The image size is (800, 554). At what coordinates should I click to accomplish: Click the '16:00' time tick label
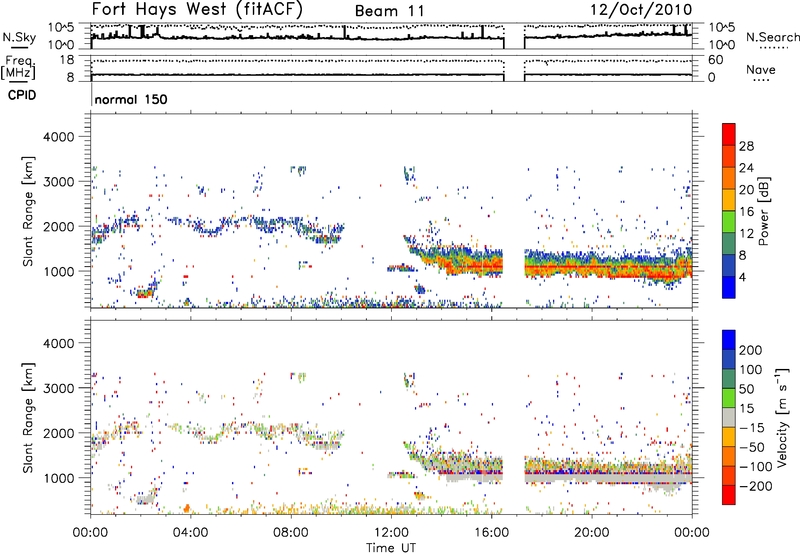coord(491,533)
